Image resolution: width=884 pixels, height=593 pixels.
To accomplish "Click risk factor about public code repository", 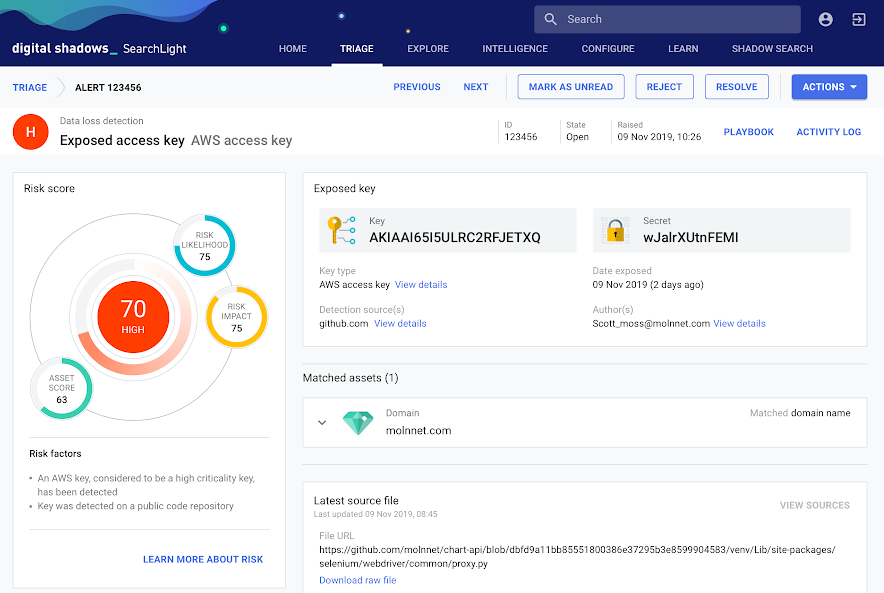I will click(x=135, y=506).
